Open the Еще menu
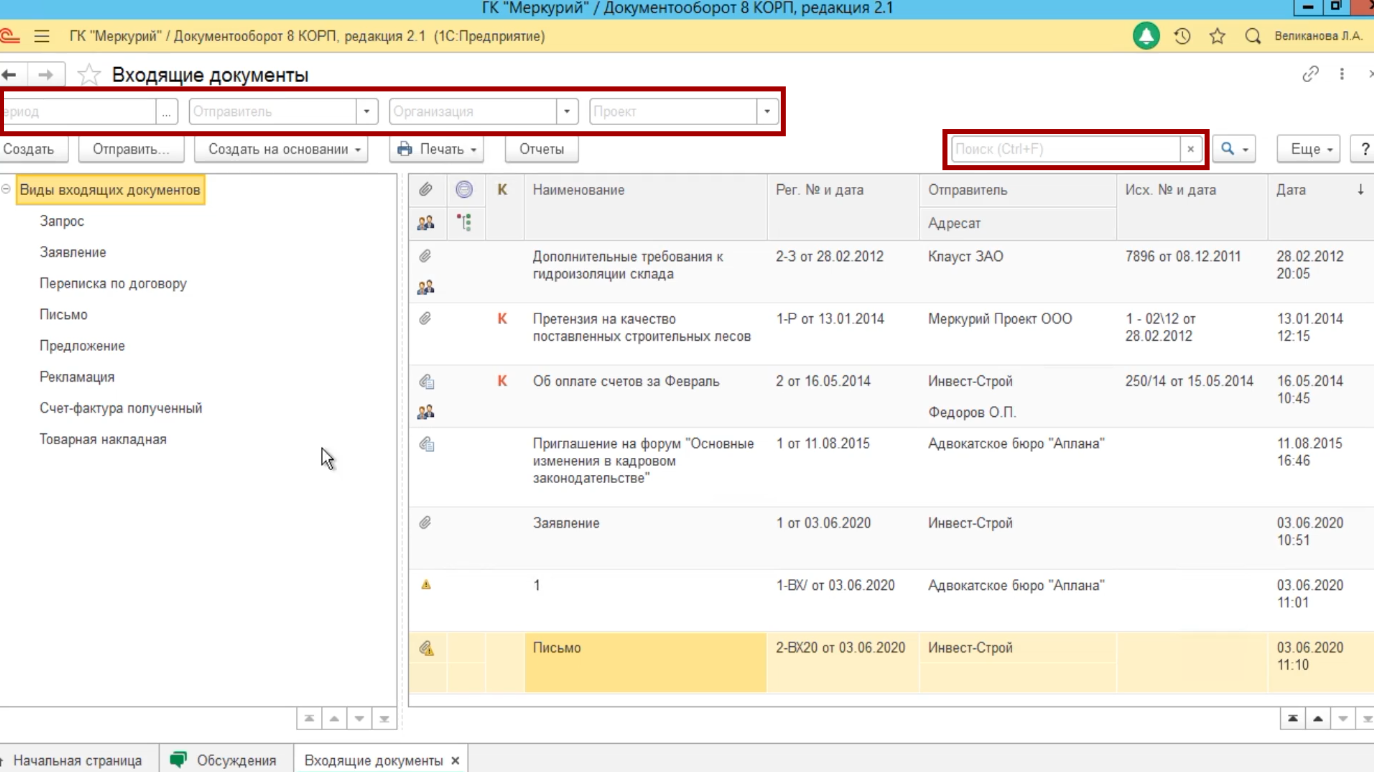The height and width of the screenshot is (772, 1374). (x=1309, y=149)
